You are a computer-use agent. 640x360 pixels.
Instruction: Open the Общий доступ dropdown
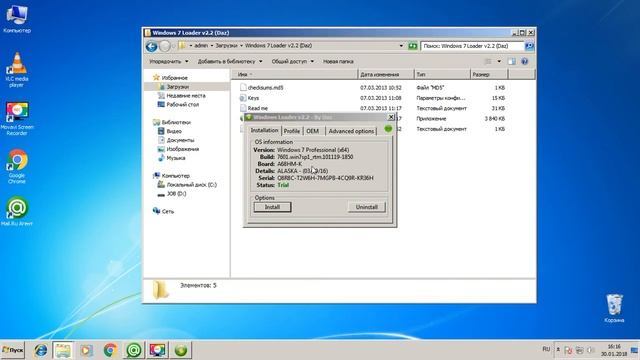(293, 61)
